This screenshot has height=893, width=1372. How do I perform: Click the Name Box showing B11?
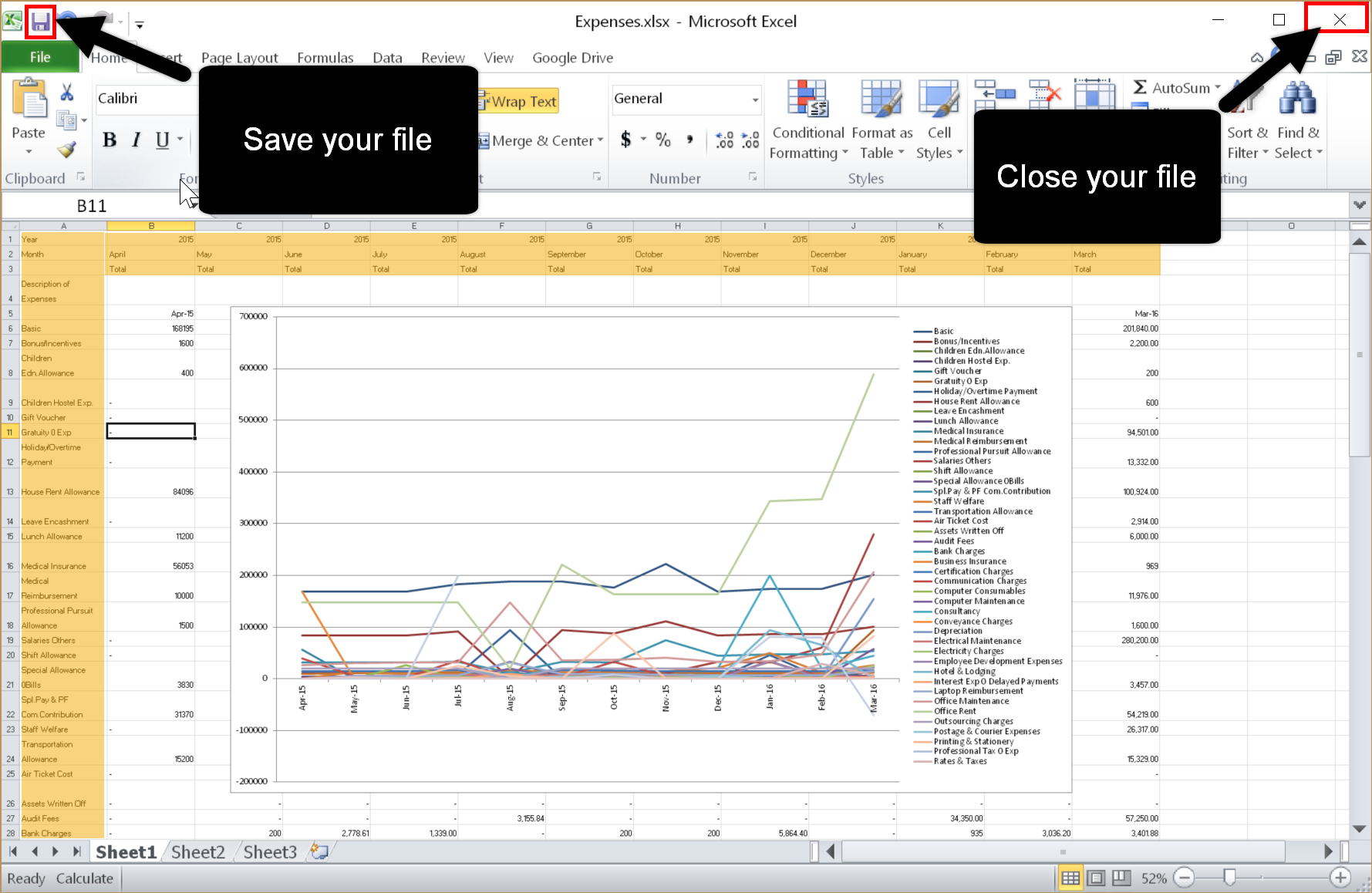(92, 206)
